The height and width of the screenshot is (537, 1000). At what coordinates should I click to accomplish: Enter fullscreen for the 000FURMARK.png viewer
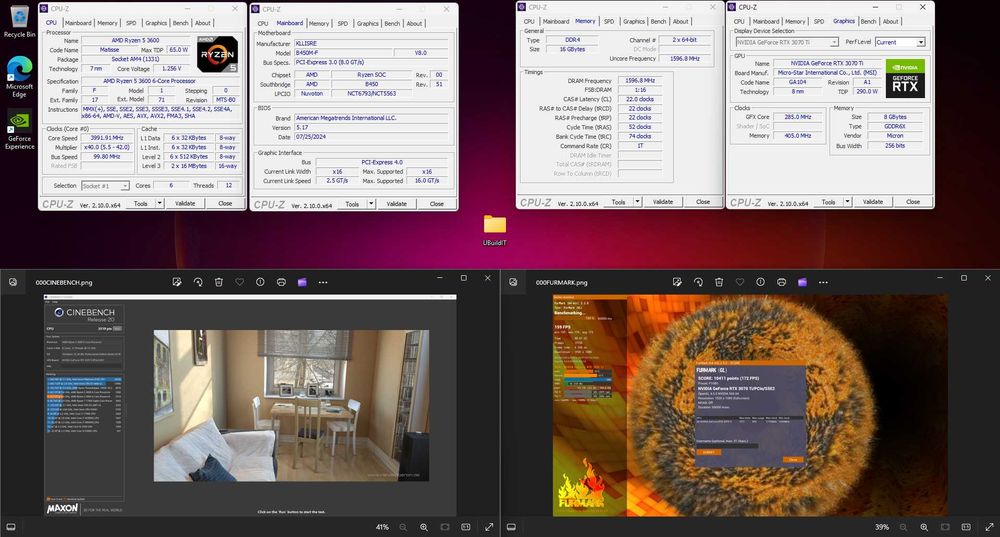pos(989,527)
